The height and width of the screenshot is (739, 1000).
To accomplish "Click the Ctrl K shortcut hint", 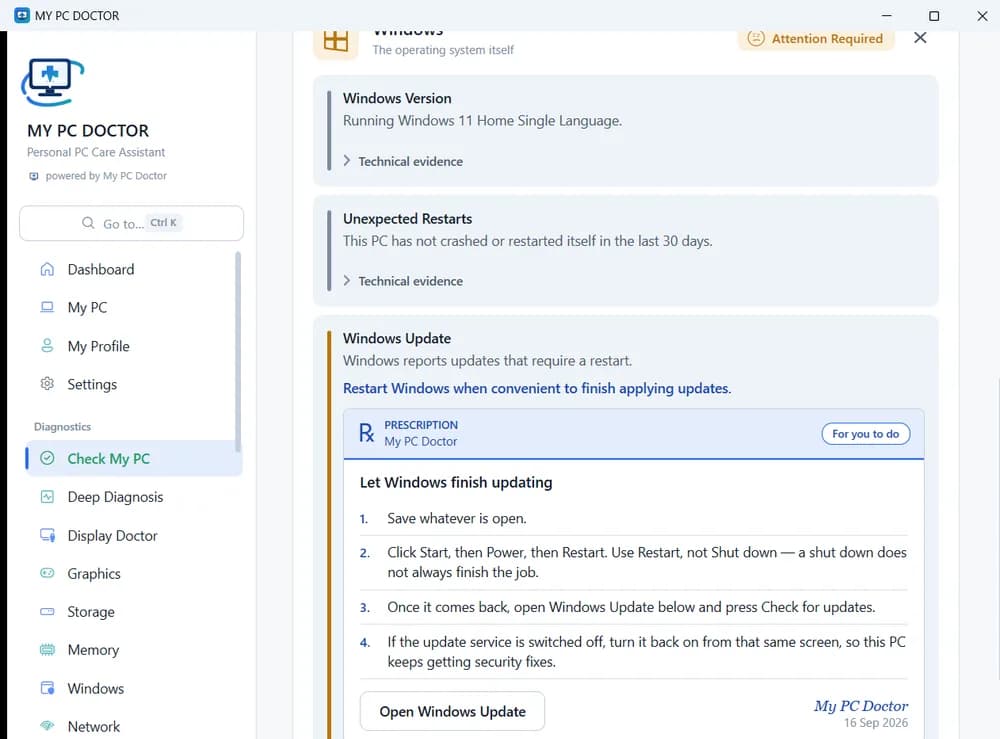I will coord(163,223).
